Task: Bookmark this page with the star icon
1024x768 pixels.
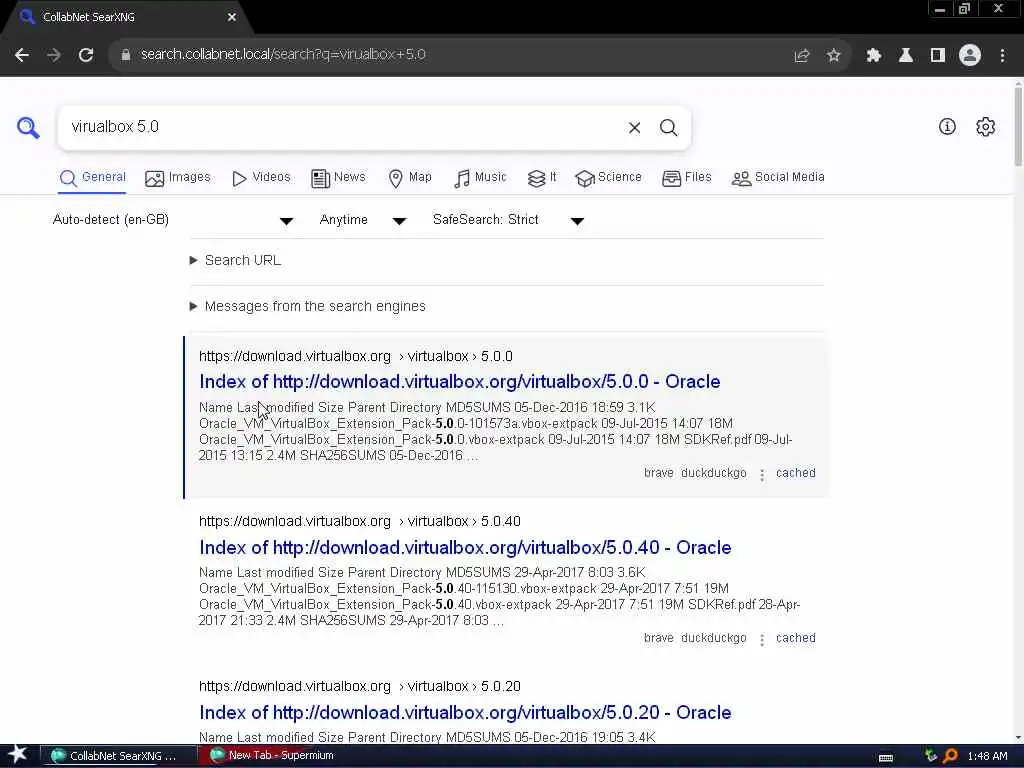Action: tap(833, 56)
